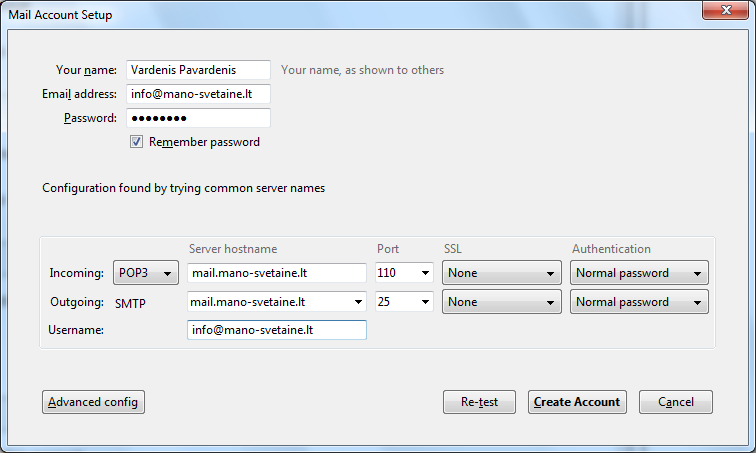Click the Username input field
The image size is (756, 453).
click(x=277, y=330)
